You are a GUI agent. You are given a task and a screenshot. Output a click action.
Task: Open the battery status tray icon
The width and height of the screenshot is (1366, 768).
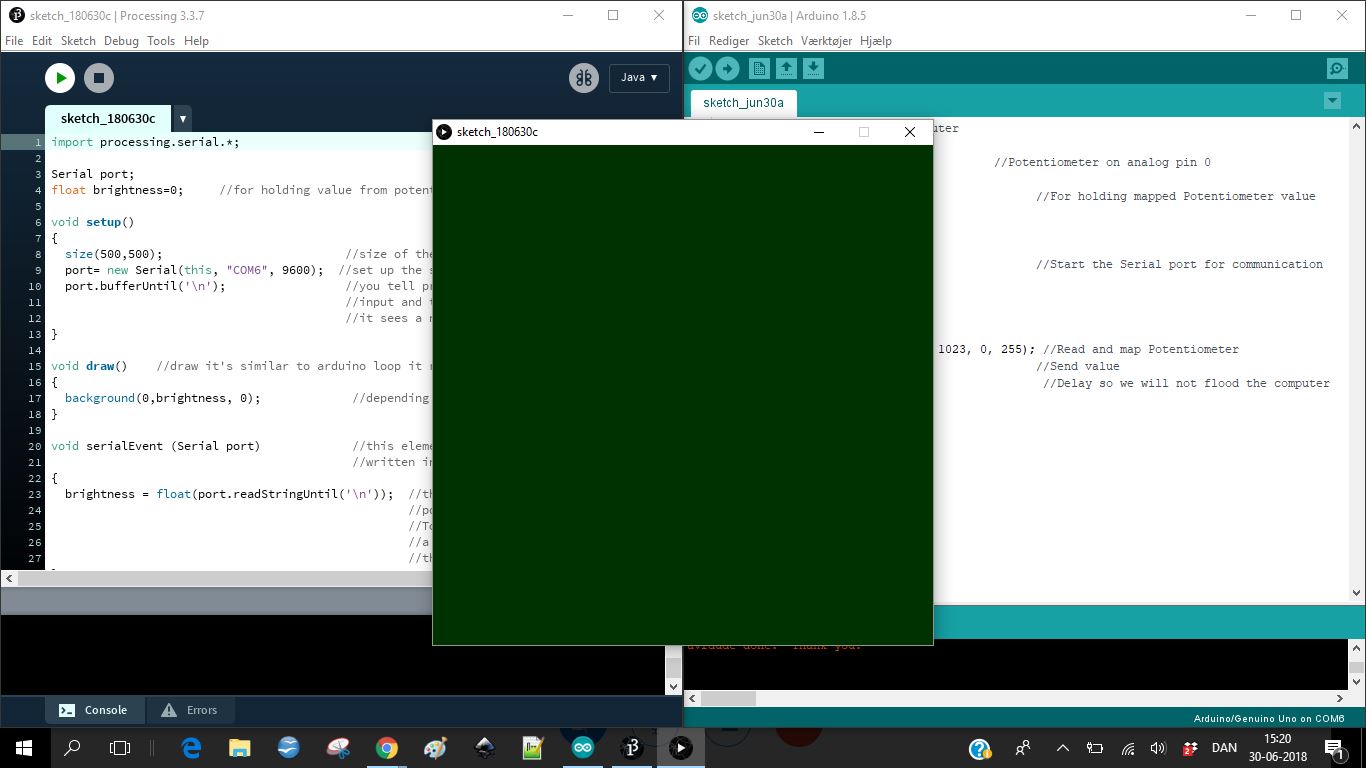1095,748
